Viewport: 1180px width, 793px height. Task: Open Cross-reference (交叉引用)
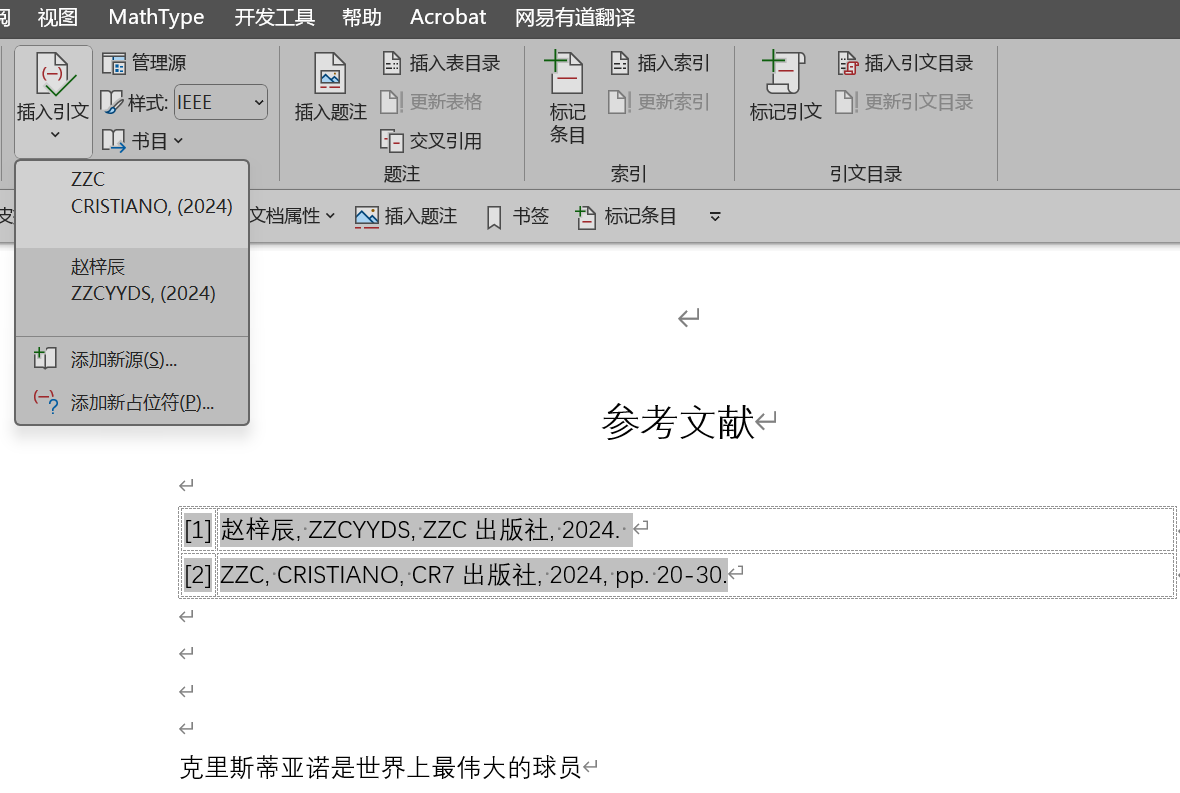coord(431,141)
